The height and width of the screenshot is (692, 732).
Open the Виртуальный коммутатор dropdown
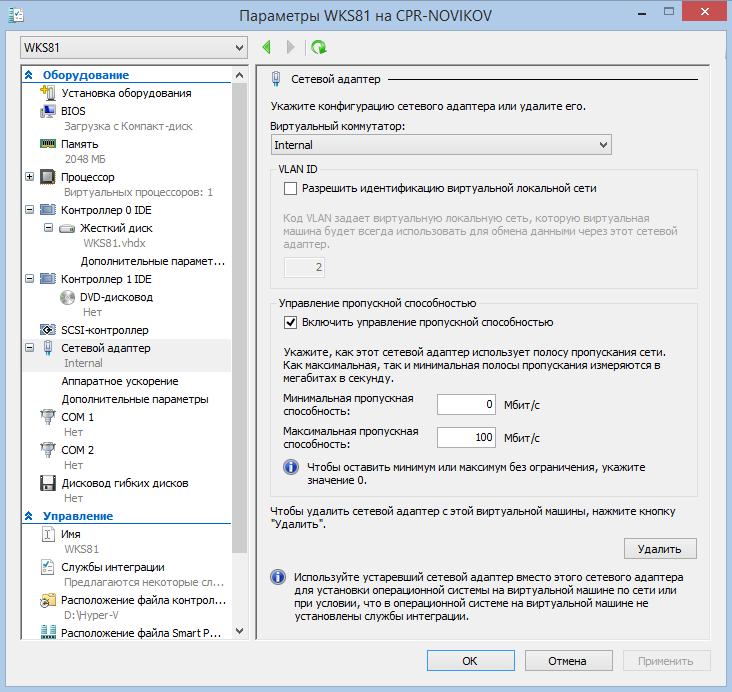pyautogui.click(x=441, y=145)
